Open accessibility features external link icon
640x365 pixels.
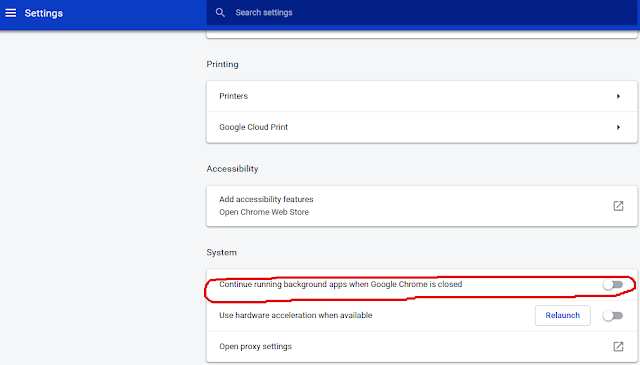(x=618, y=206)
